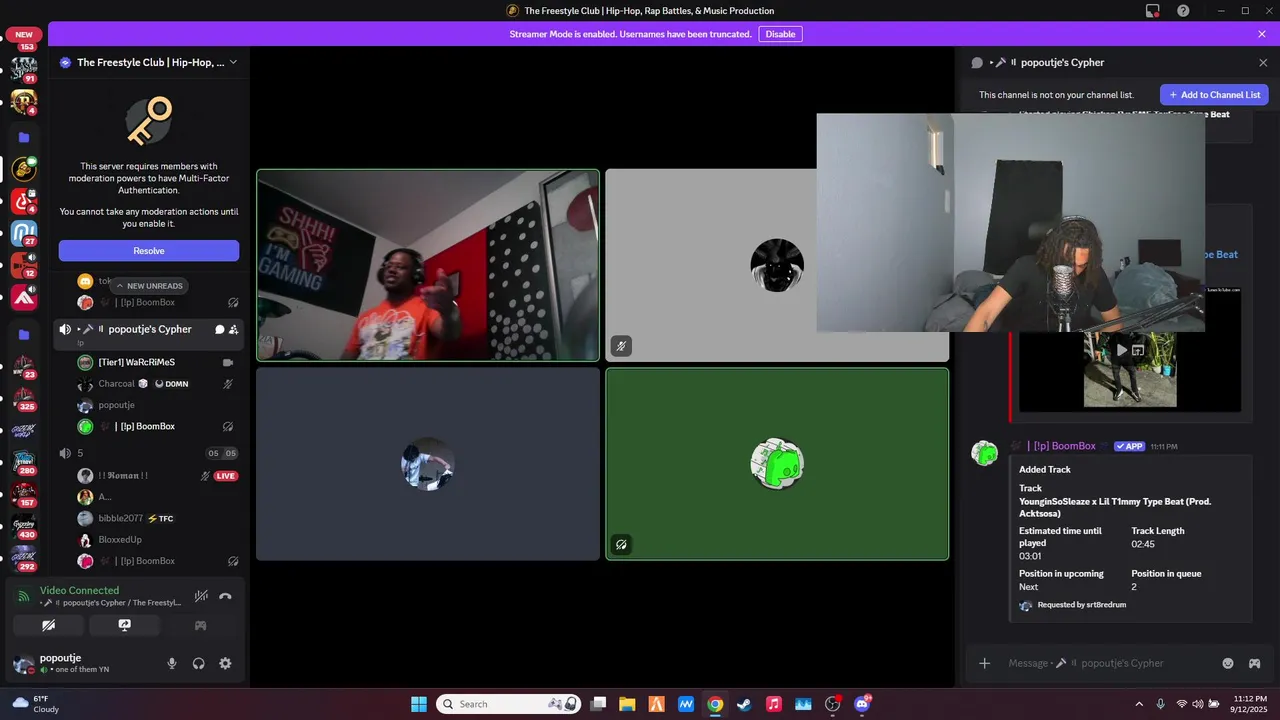
Task: Invite people to popoutje's Cypher
Action: (233, 329)
